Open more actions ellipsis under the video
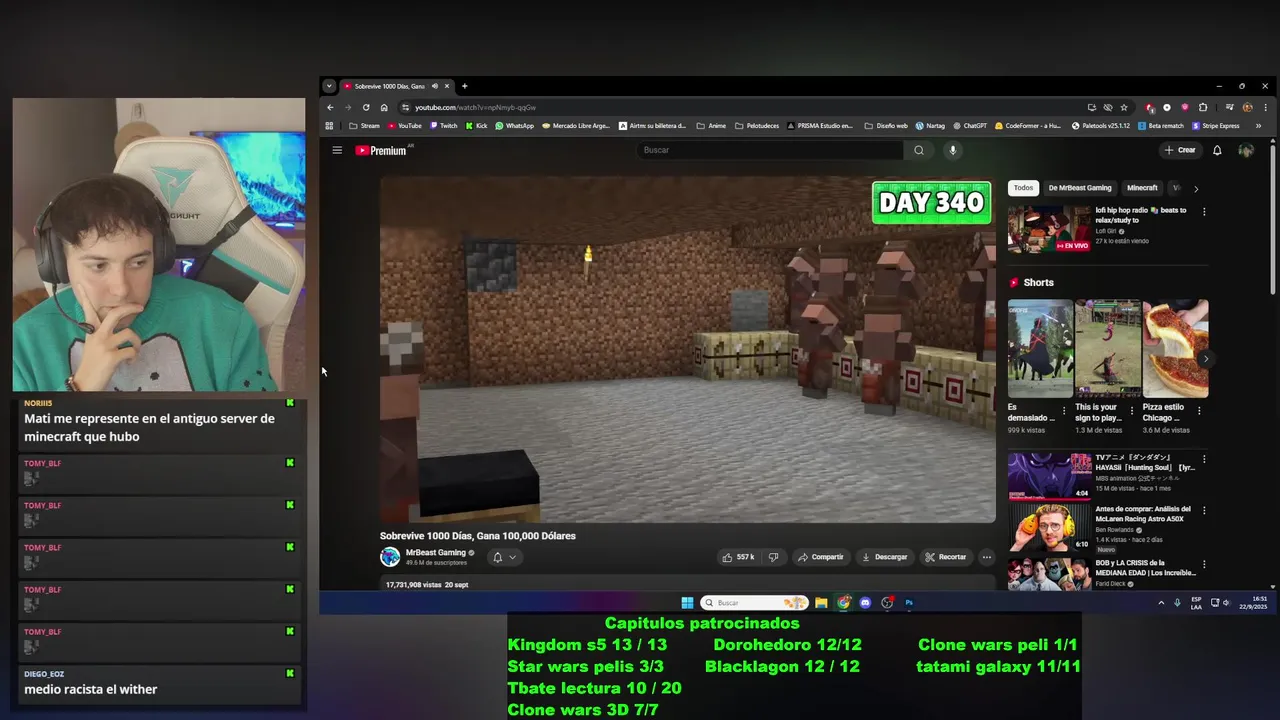1280x720 pixels. tap(986, 557)
